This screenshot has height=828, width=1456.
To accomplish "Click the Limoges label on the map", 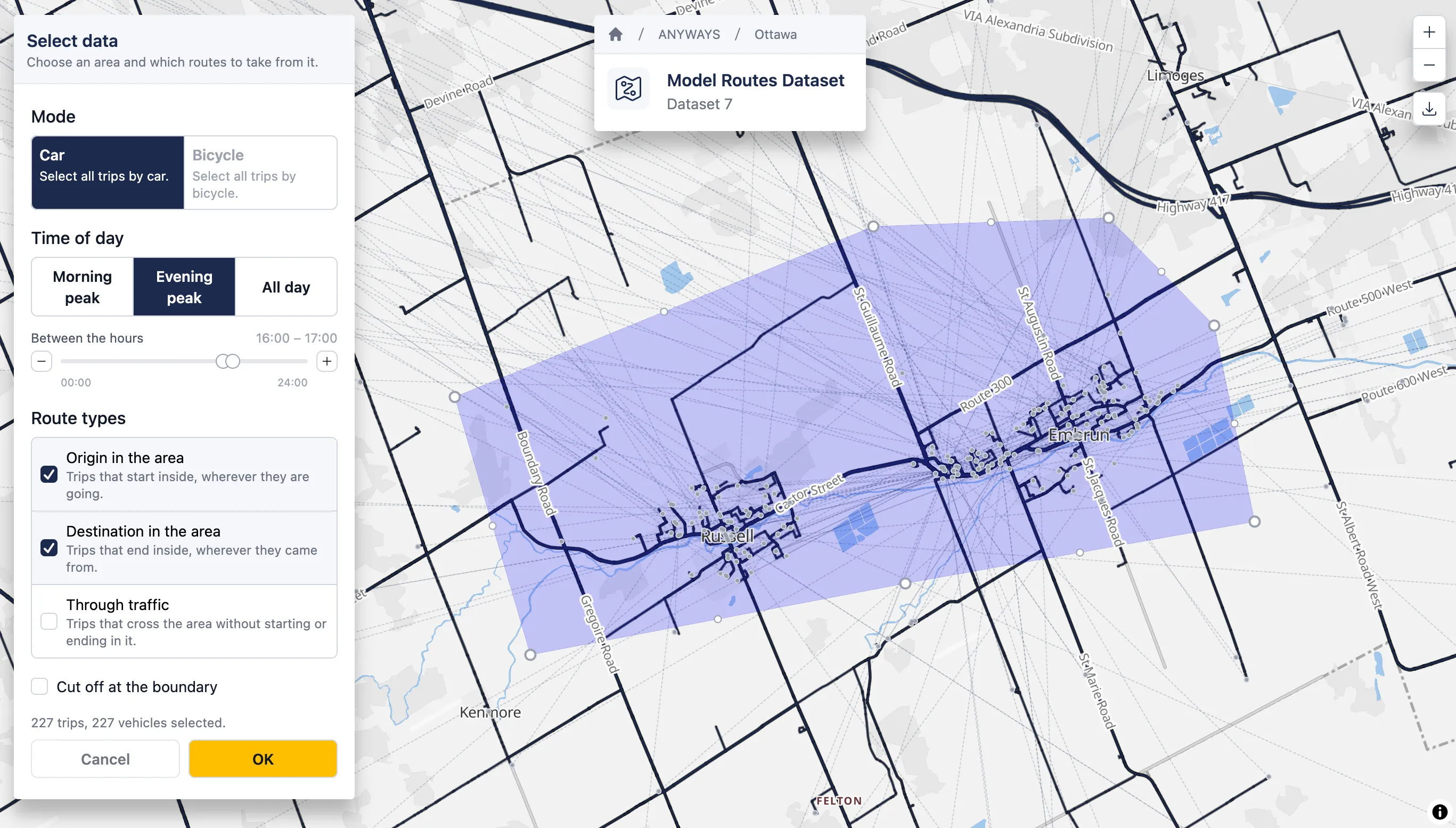I will (1175, 75).
